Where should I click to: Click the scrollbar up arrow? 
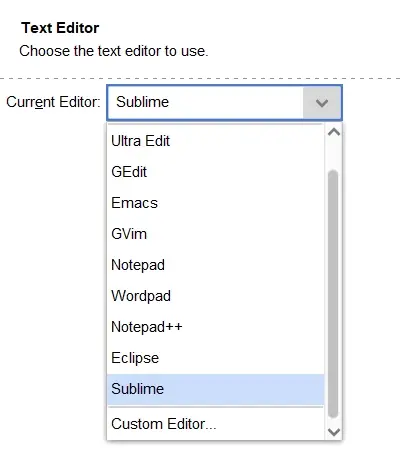[x=334, y=132]
